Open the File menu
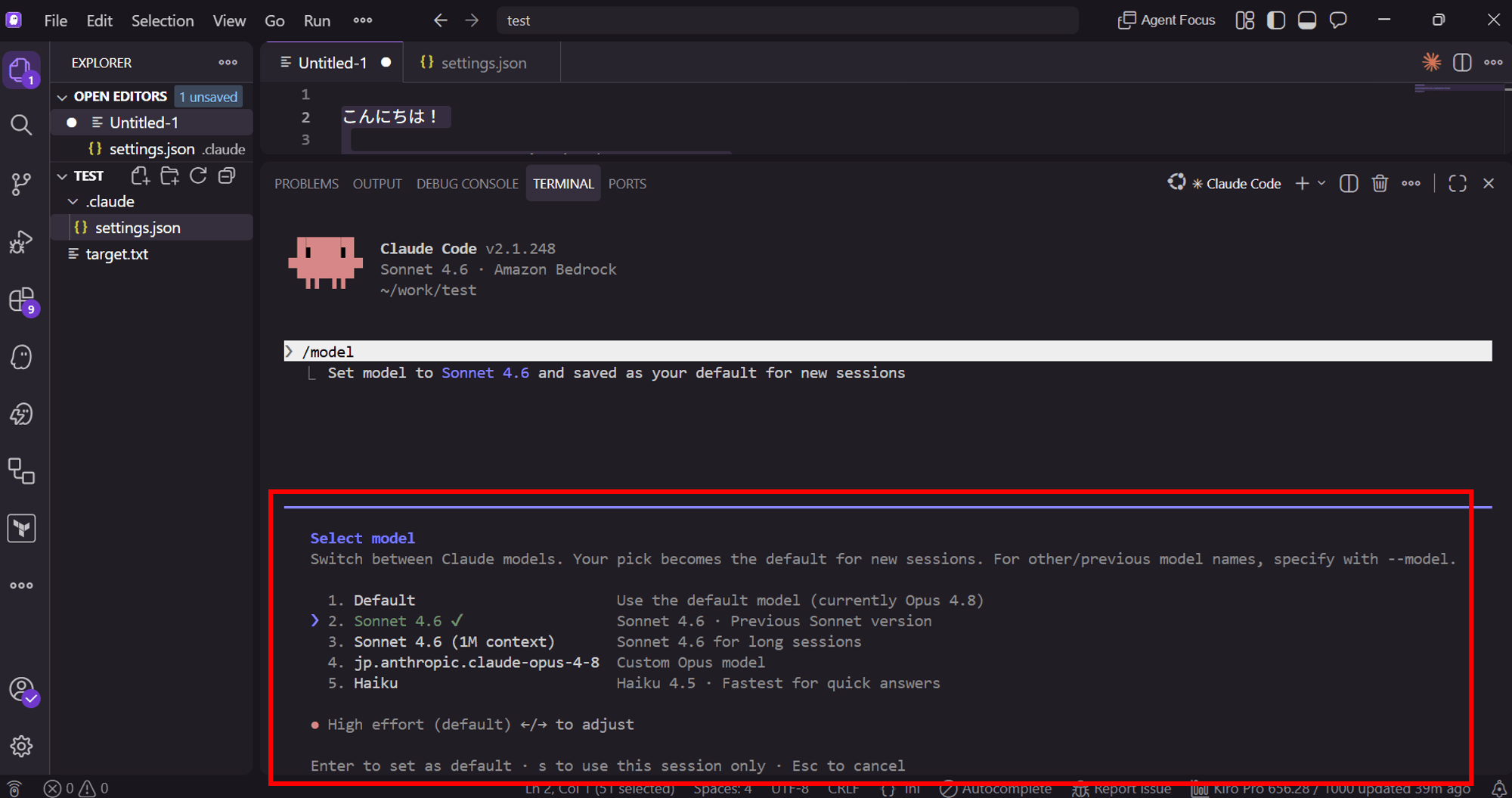The height and width of the screenshot is (798, 1512). click(55, 20)
